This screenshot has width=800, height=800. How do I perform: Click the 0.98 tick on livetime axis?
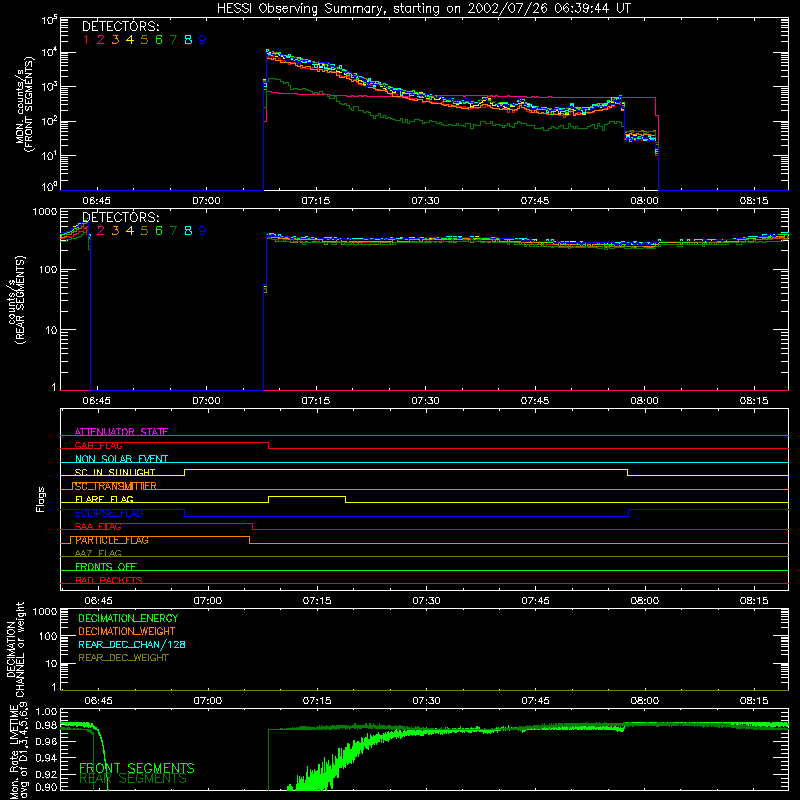click(x=46, y=726)
